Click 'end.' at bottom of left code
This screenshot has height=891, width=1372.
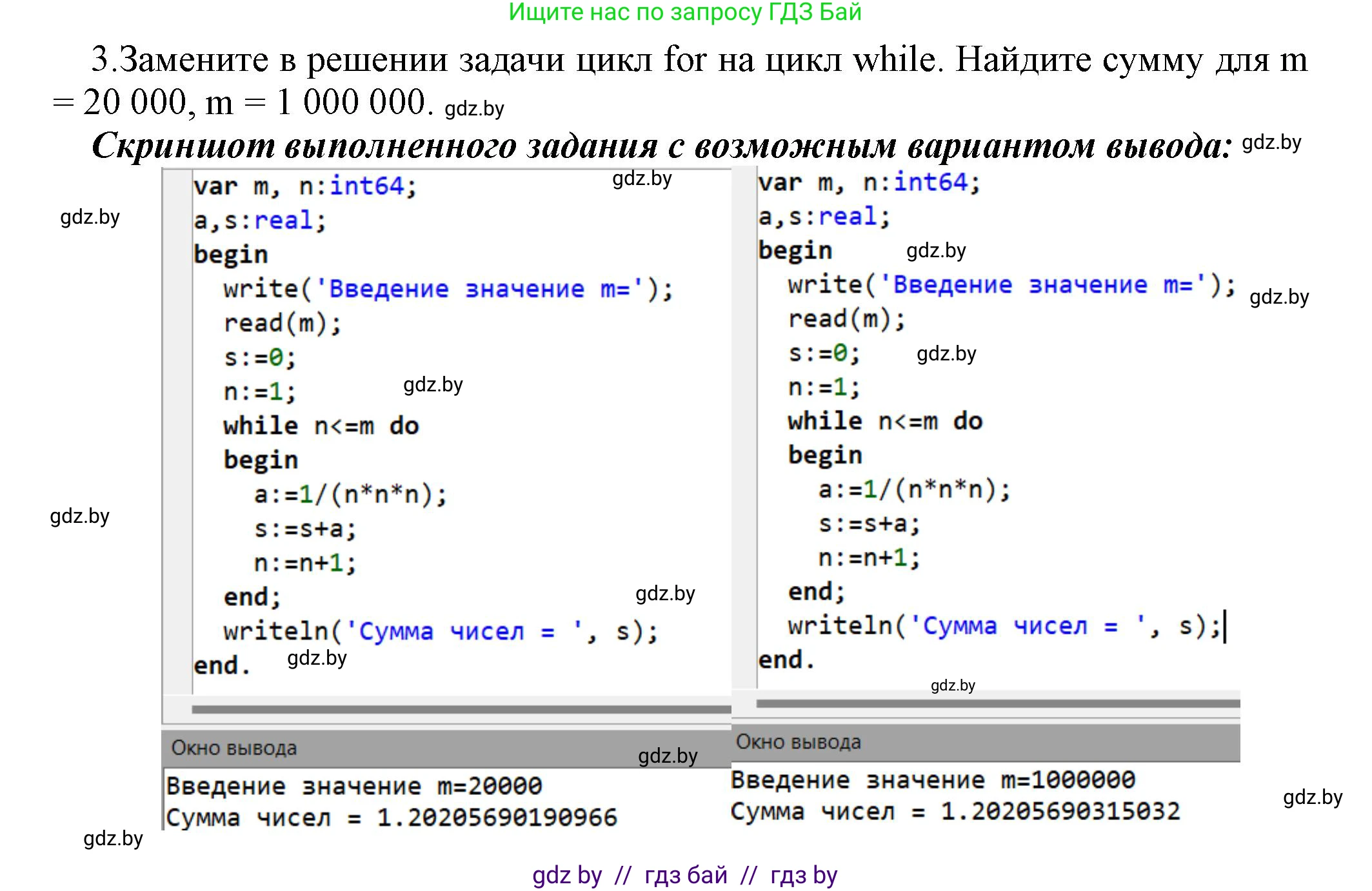coord(221,665)
